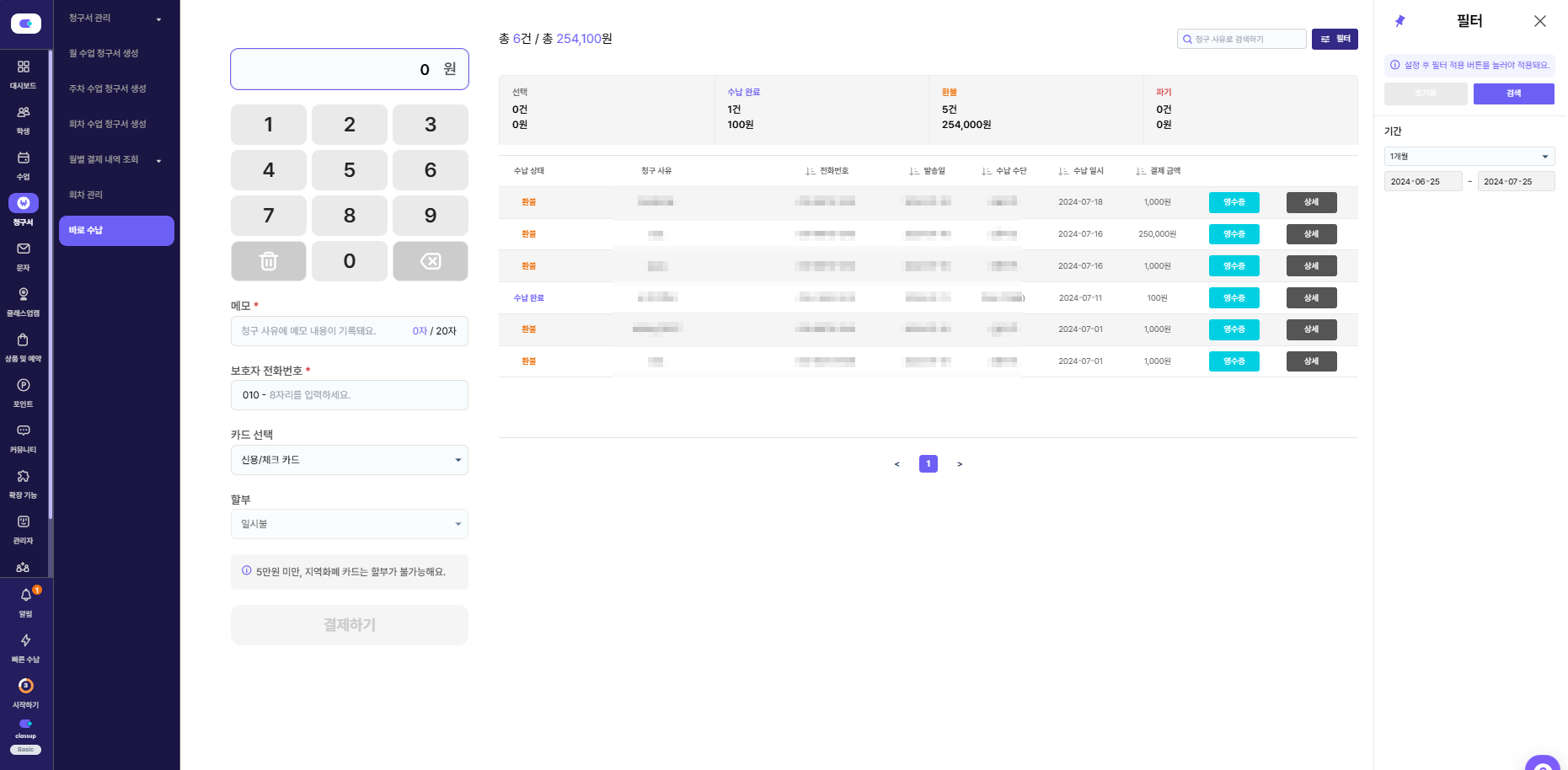Open 영수증 for the 2024-07-18 row
Image resolution: width=1568 pixels, height=770 pixels.
coord(1234,202)
